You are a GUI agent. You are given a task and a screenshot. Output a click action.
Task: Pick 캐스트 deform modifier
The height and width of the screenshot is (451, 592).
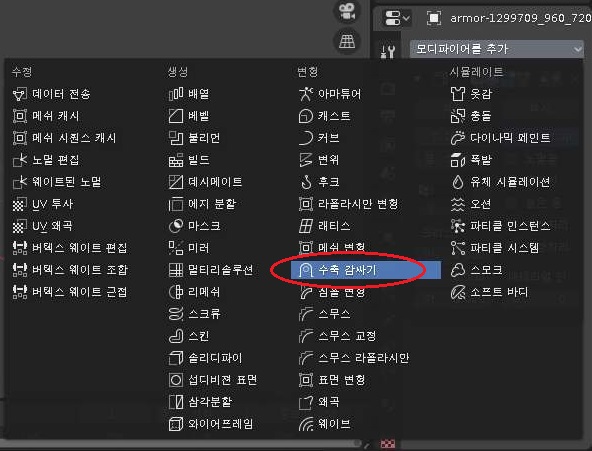tap(325, 116)
